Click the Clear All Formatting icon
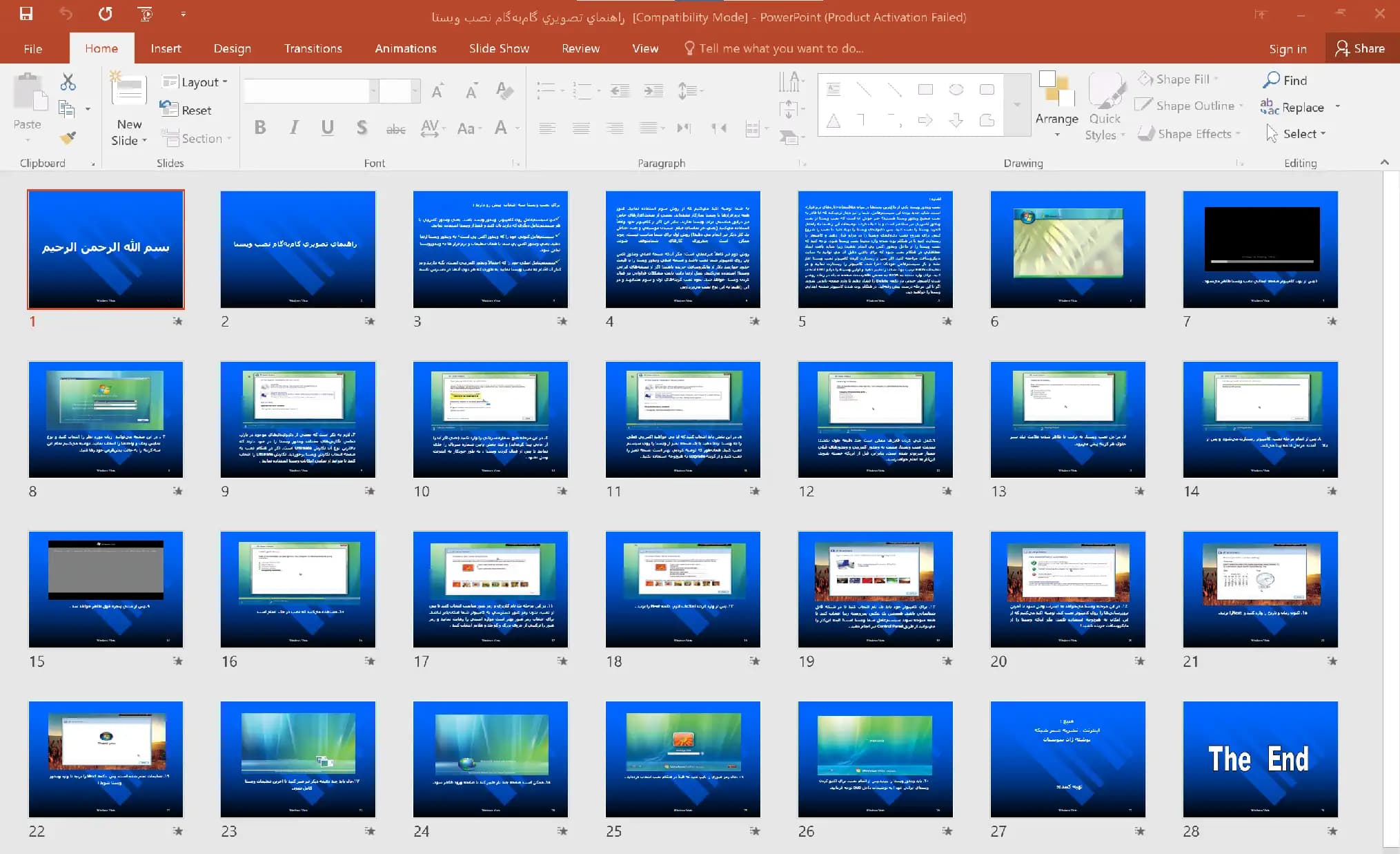This screenshot has height=854, width=1400. 504,90
